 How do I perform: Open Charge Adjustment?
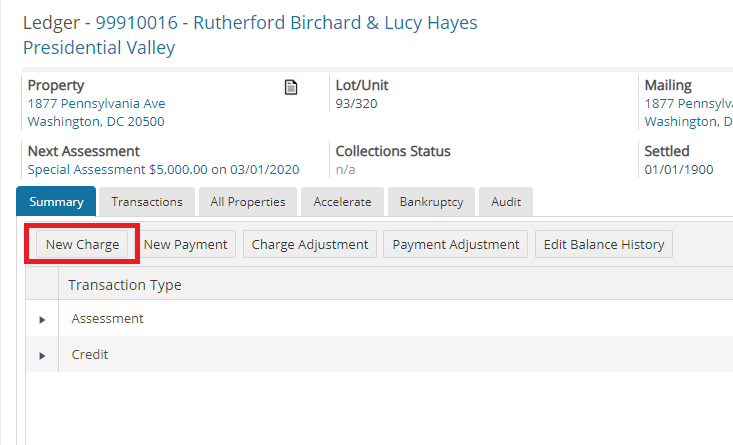coord(310,244)
